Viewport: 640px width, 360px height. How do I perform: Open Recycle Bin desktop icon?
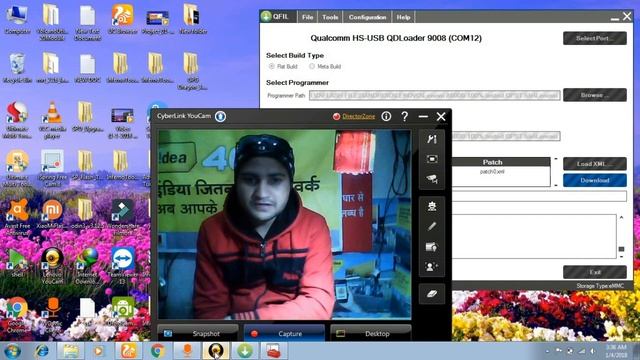click(17, 68)
